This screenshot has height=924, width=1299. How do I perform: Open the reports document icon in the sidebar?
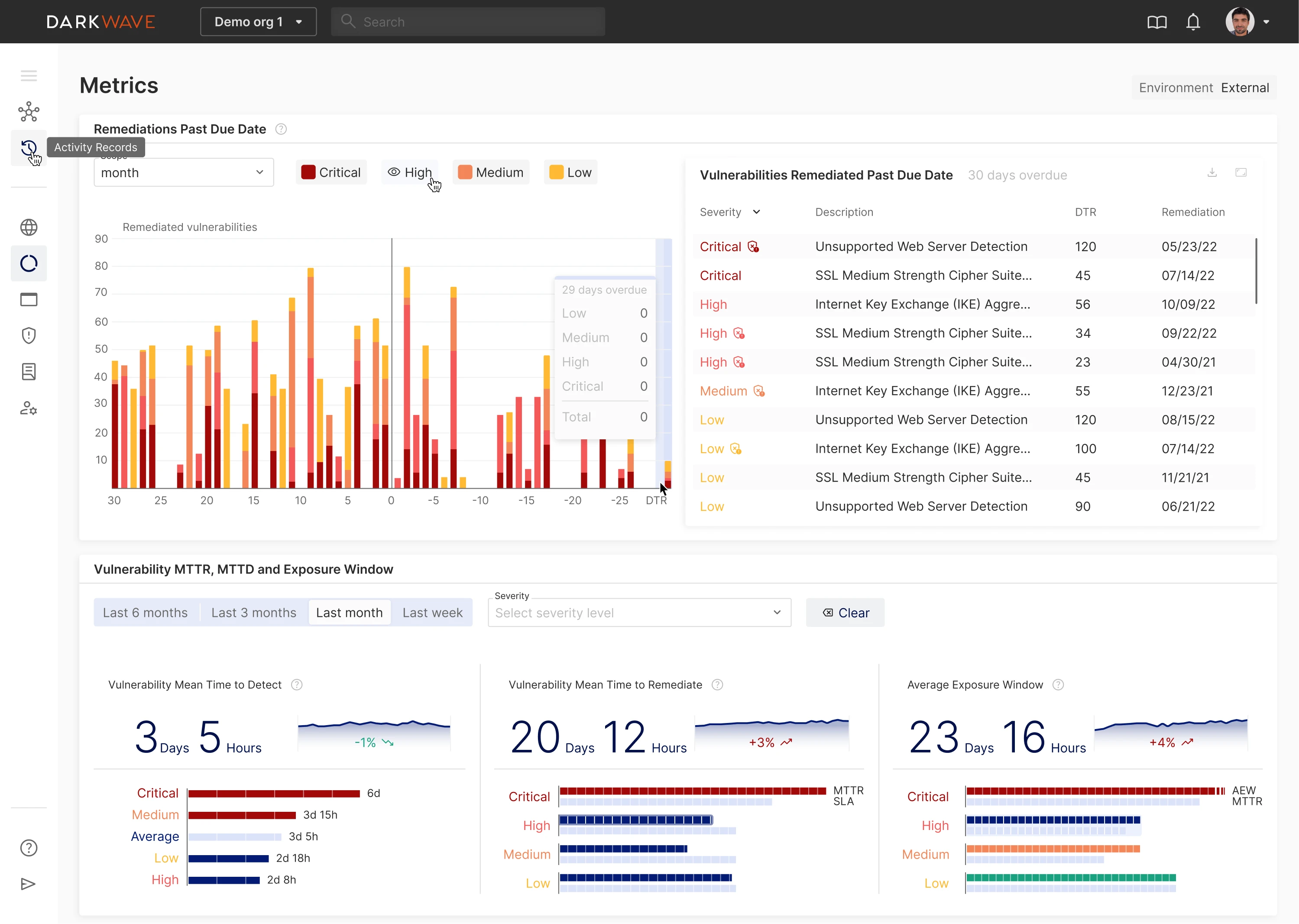(x=29, y=372)
